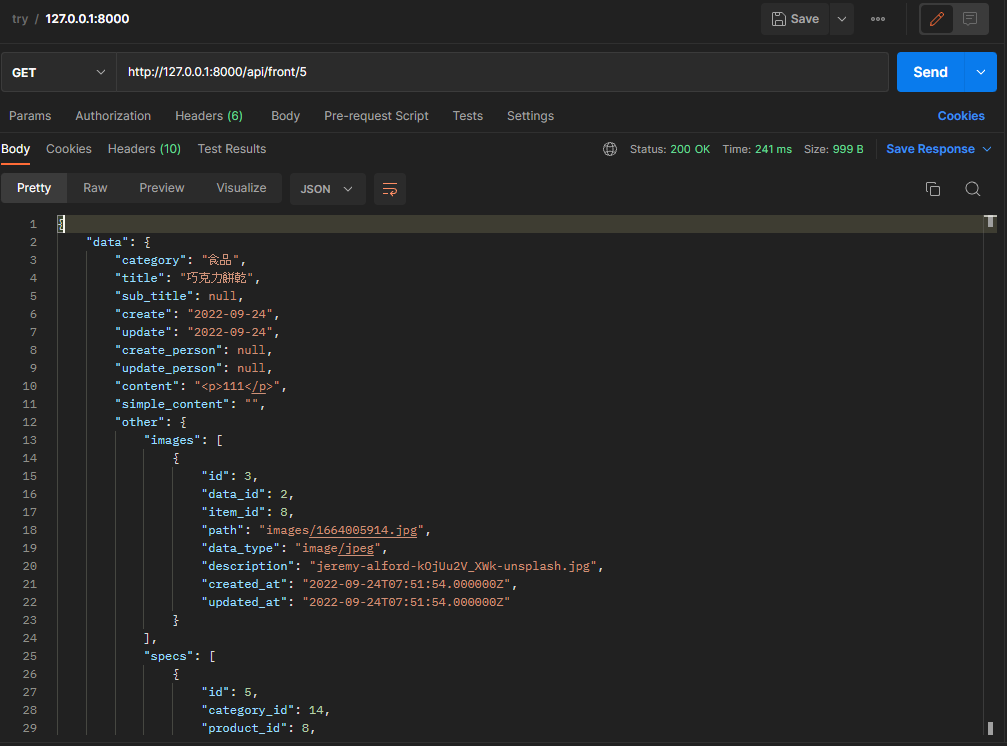
Task: Click the image/jpeg data_type value
Action: 338,548
